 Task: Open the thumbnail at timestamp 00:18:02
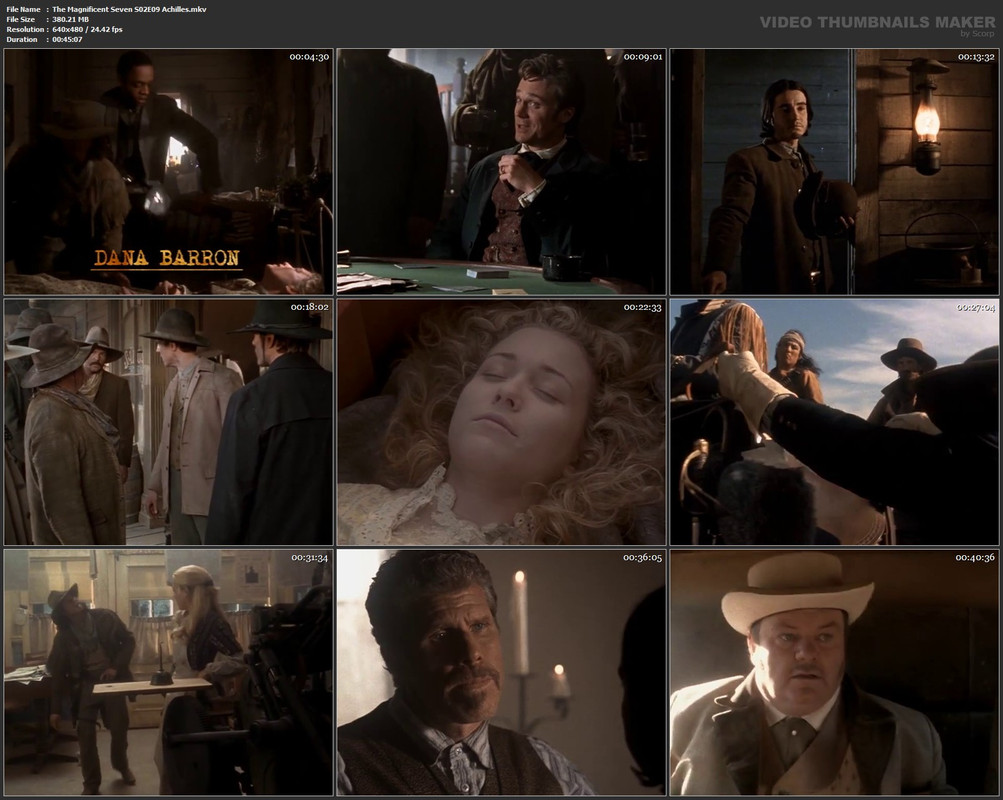coord(168,422)
